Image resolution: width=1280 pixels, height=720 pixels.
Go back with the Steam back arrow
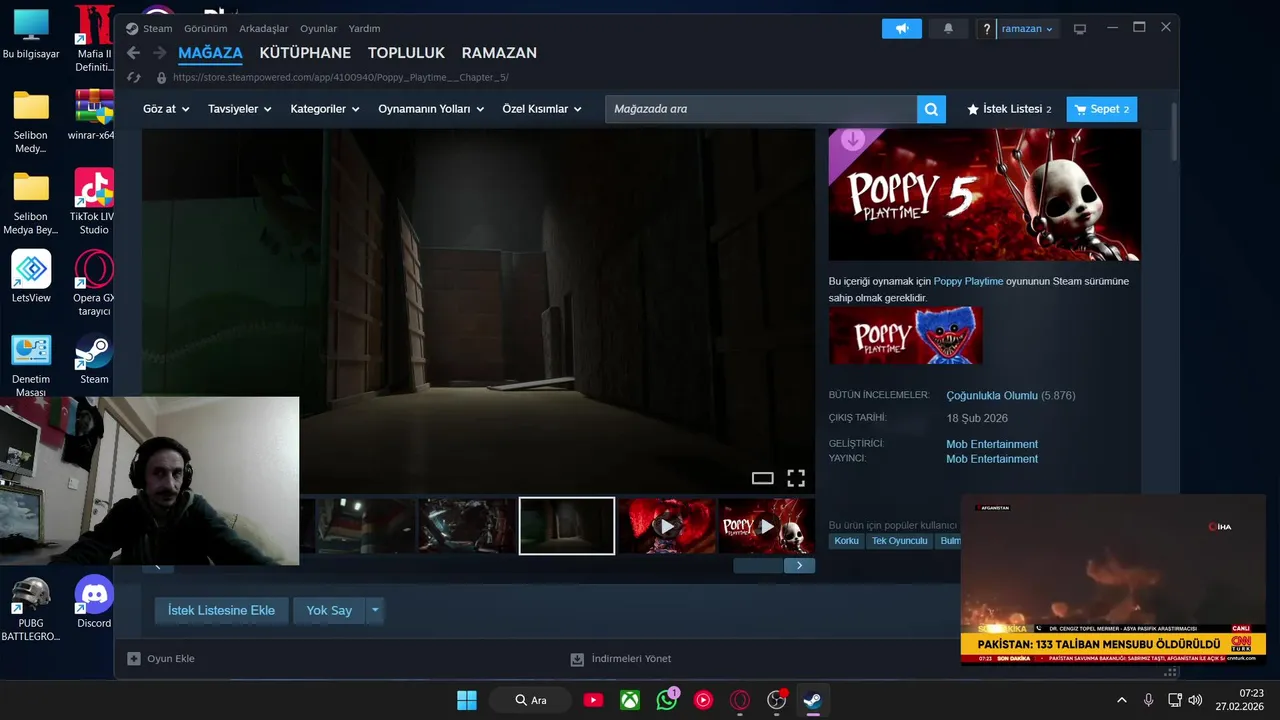[x=133, y=53]
